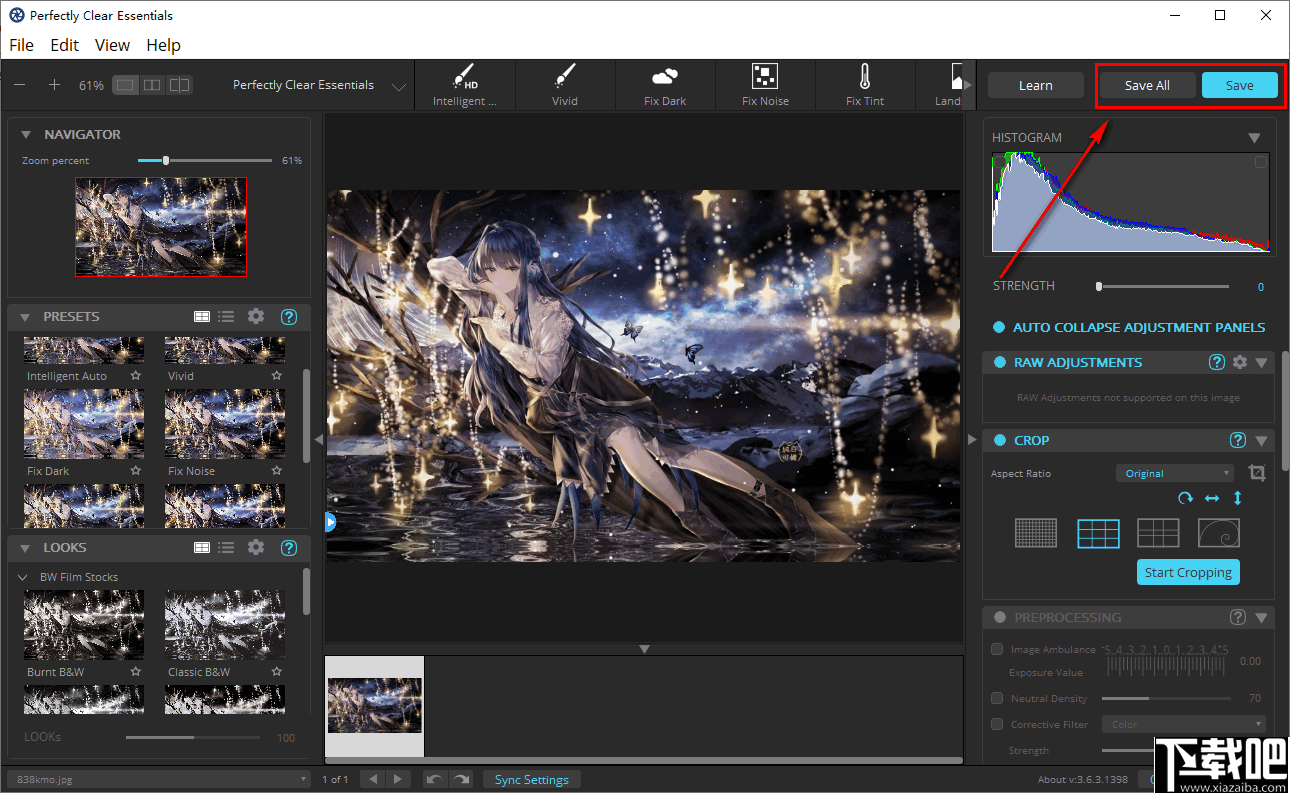Toggle the Crop panel on/off dot

(1000, 440)
